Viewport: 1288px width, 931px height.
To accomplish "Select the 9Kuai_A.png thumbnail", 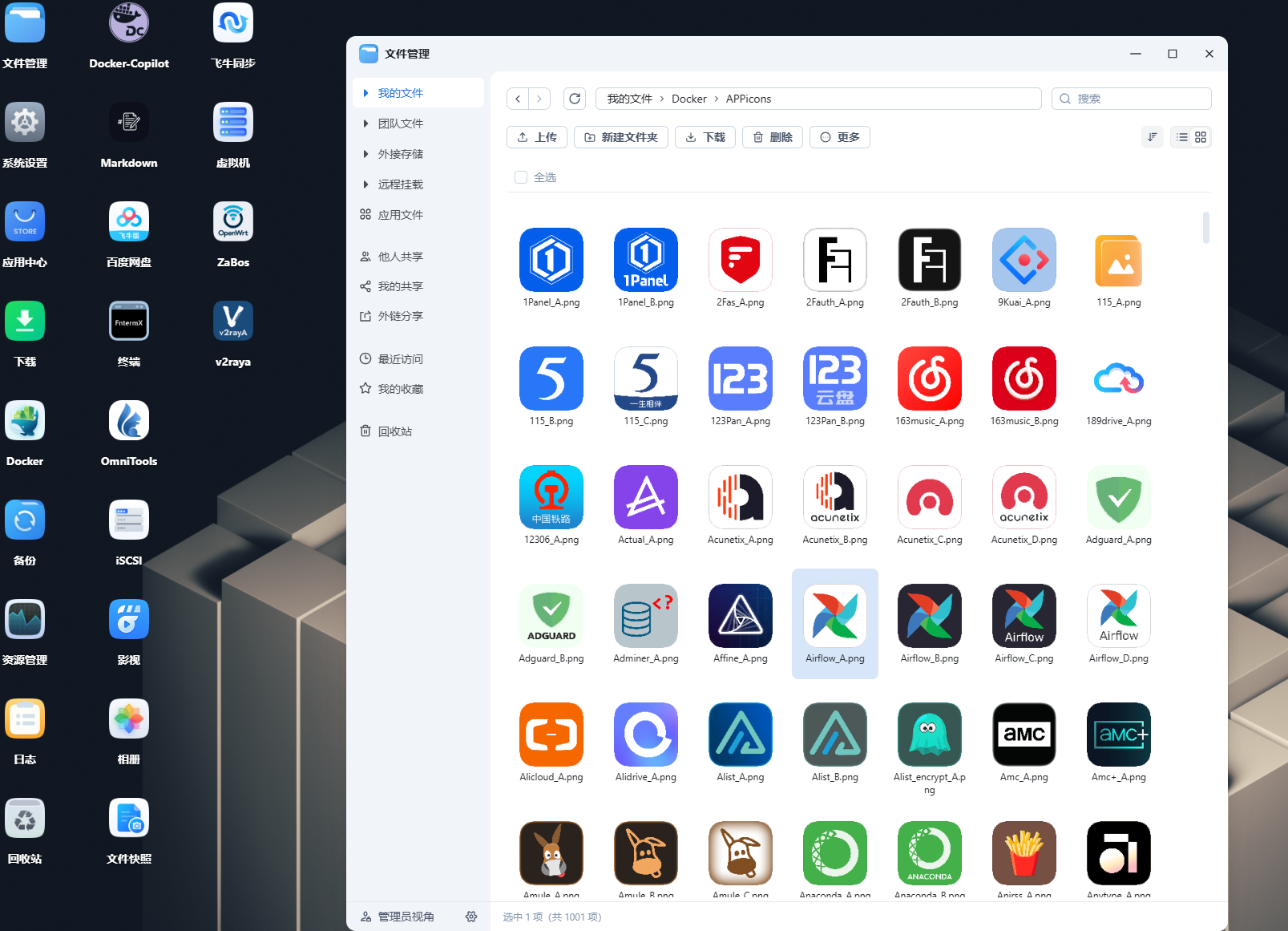I will [1024, 260].
